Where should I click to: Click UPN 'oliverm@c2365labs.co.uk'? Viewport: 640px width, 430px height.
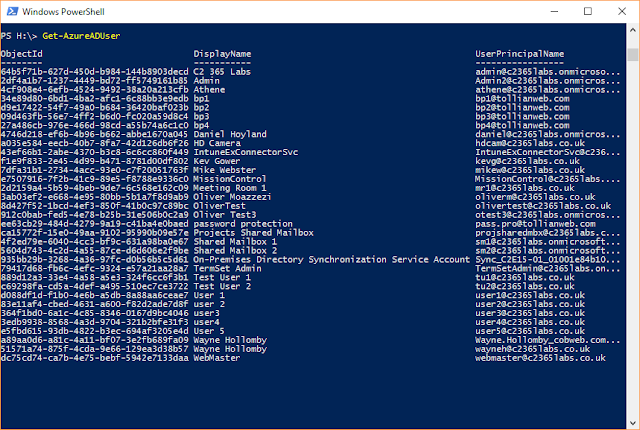click(535, 197)
